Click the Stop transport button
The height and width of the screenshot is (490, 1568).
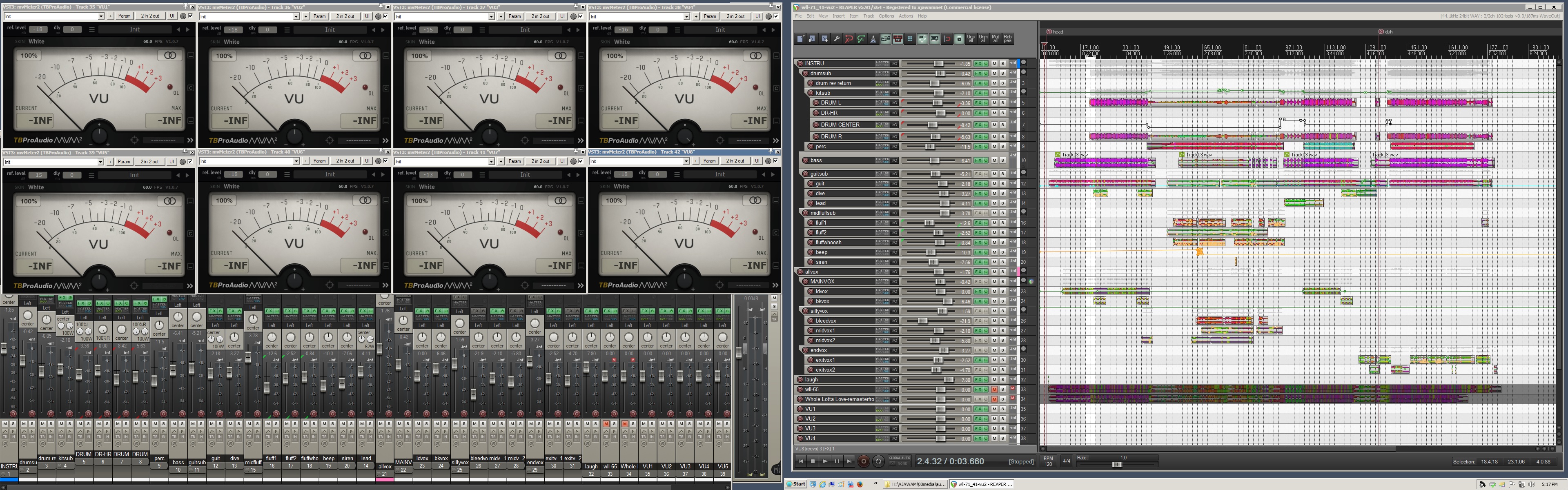813,461
